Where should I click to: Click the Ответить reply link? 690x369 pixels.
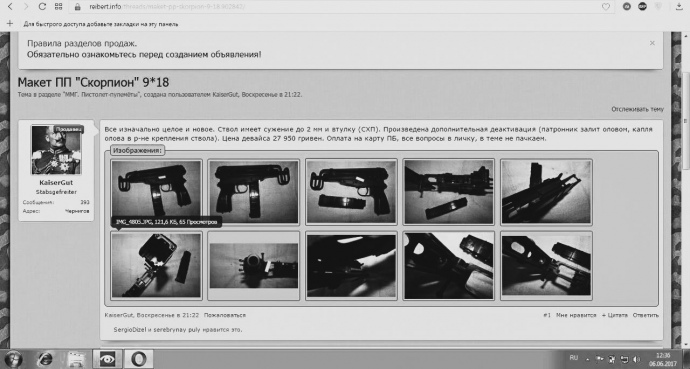point(646,315)
